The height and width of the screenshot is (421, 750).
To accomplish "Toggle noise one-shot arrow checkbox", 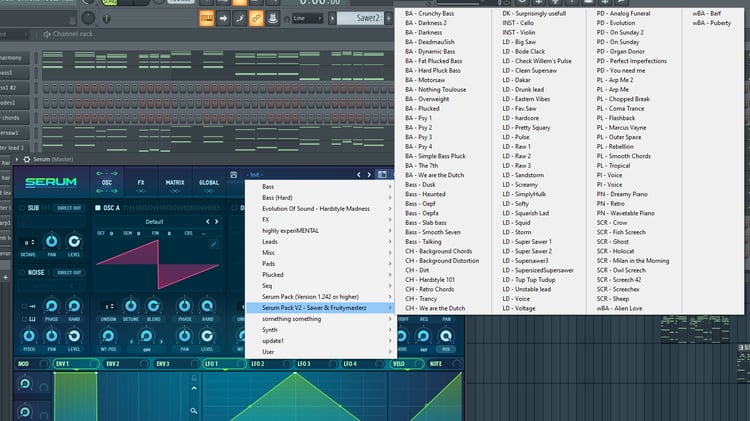I will click(24, 306).
